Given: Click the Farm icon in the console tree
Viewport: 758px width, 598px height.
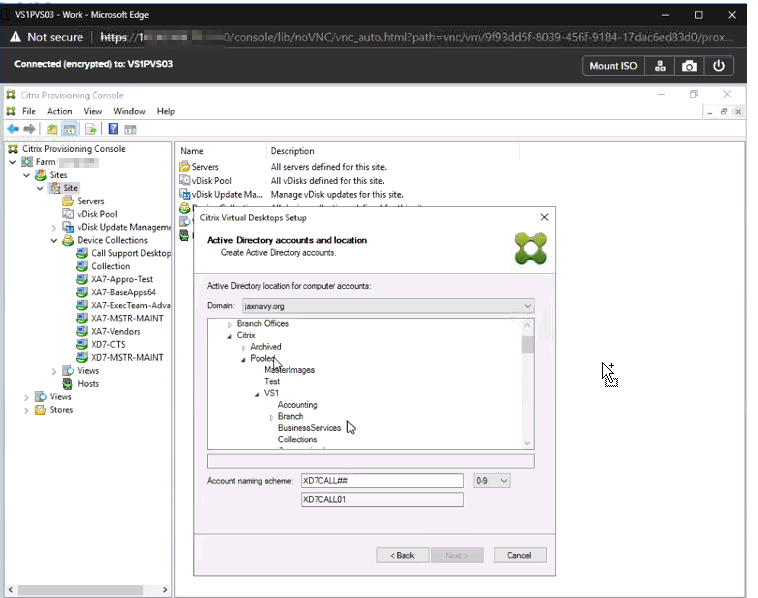Looking at the screenshot, I should [28, 162].
